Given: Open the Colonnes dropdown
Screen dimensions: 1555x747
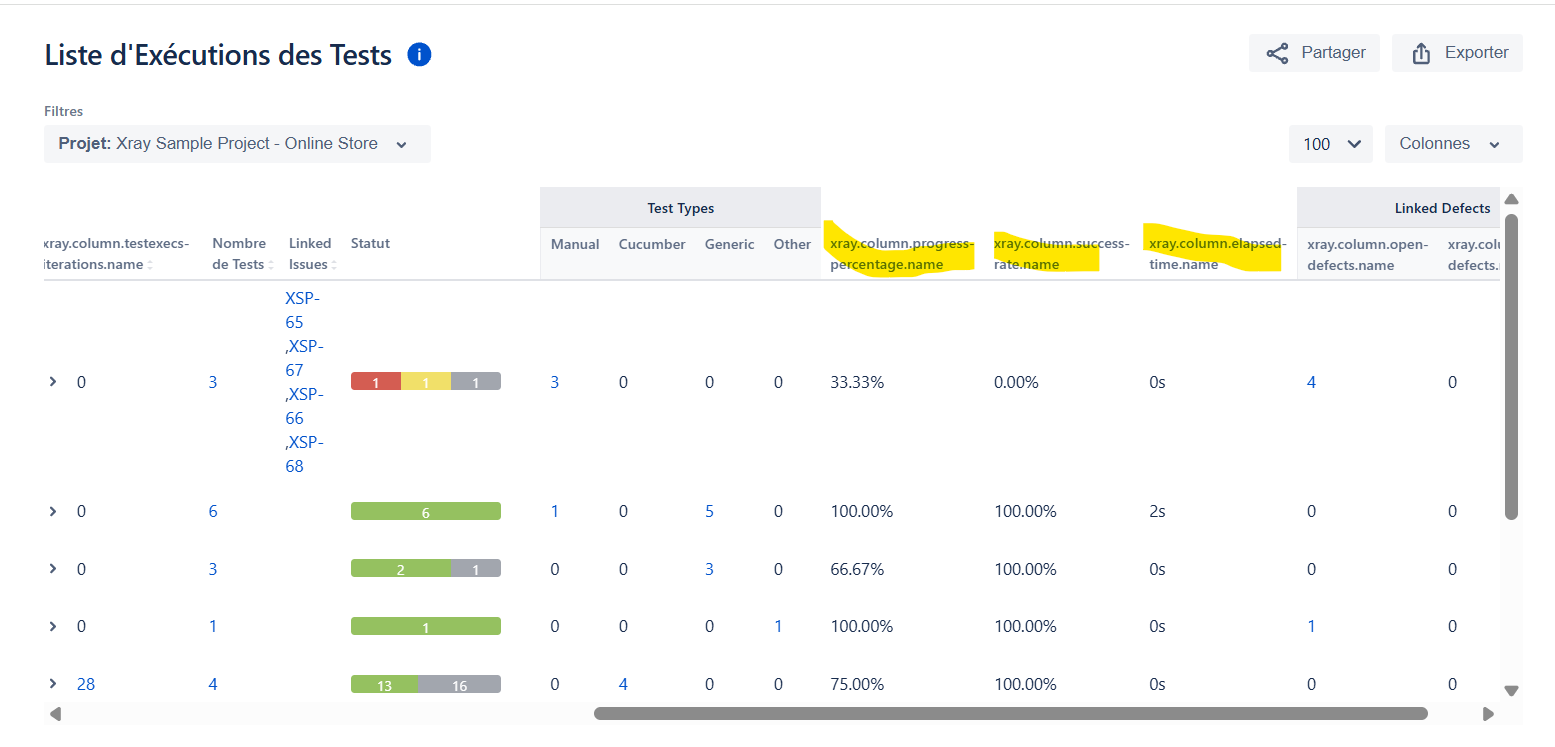Looking at the screenshot, I should [1453, 144].
